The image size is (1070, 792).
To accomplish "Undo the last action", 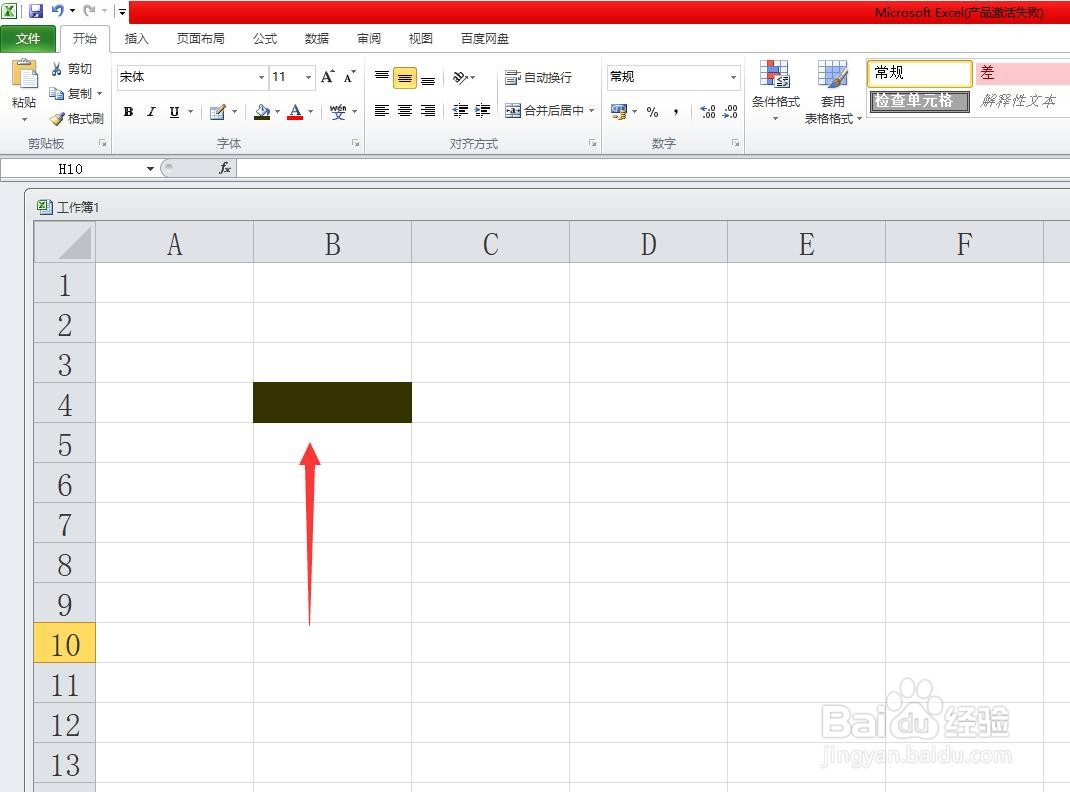I will click(58, 11).
